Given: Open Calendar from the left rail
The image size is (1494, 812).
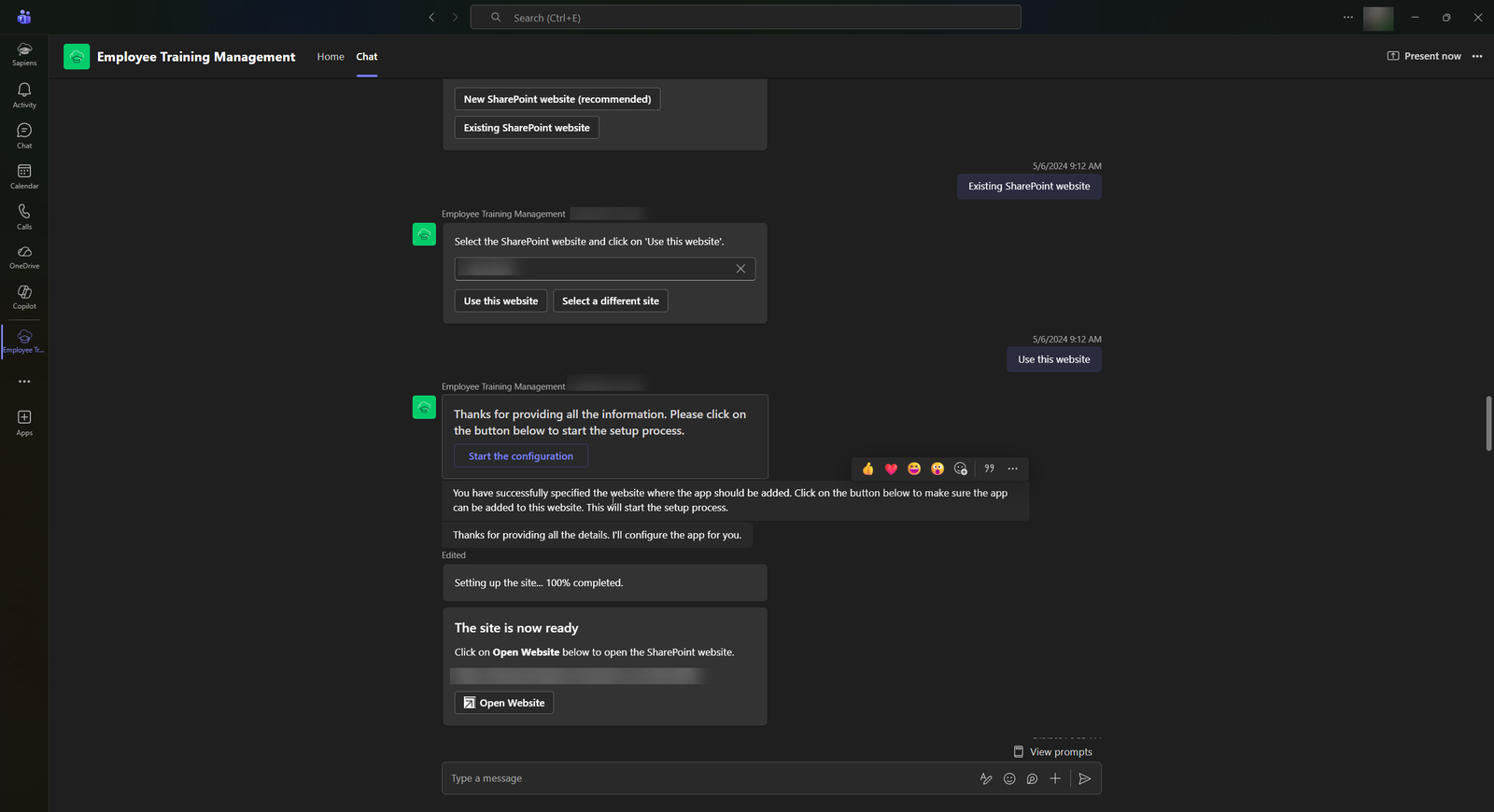Looking at the screenshot, I should pos(24,175).
